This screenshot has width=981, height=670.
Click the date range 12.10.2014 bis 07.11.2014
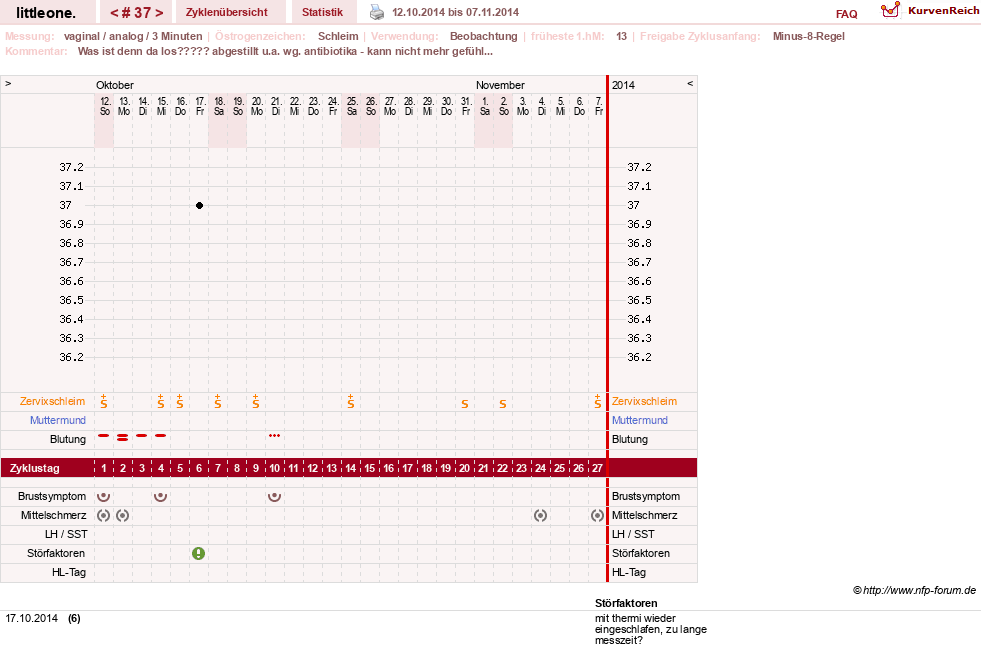pos(455,12)
